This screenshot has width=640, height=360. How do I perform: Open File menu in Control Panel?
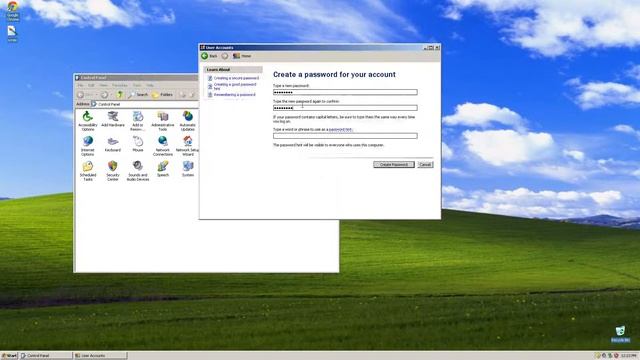point(80,85)
